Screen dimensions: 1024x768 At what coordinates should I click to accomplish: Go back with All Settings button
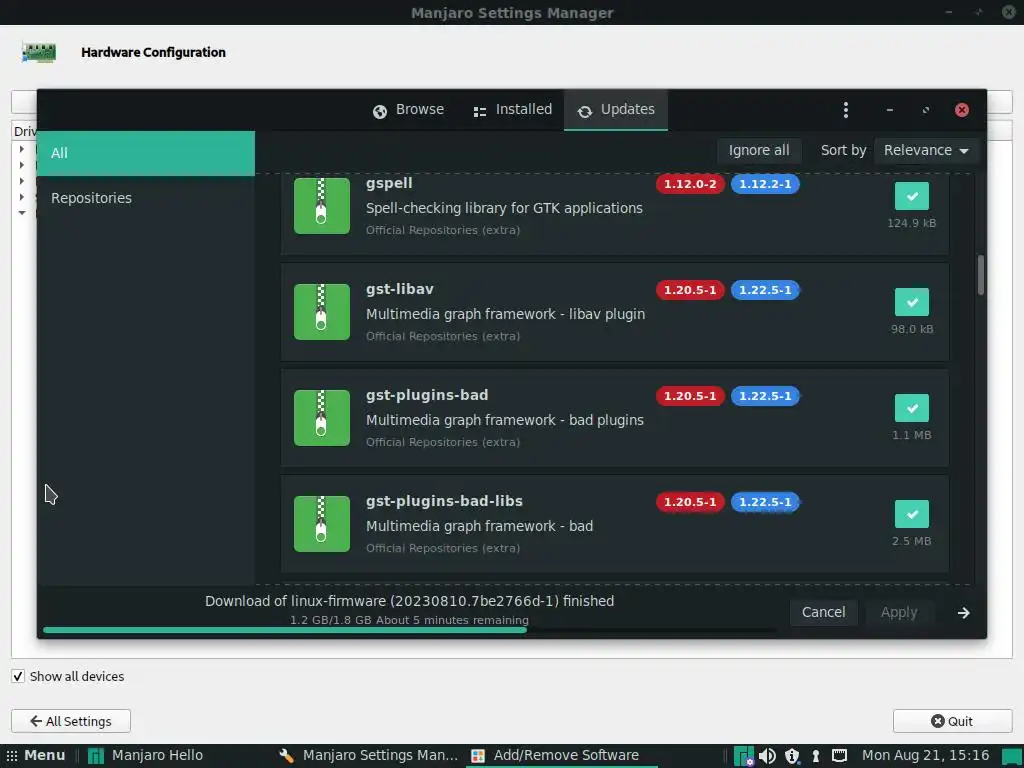click(71, 722)
